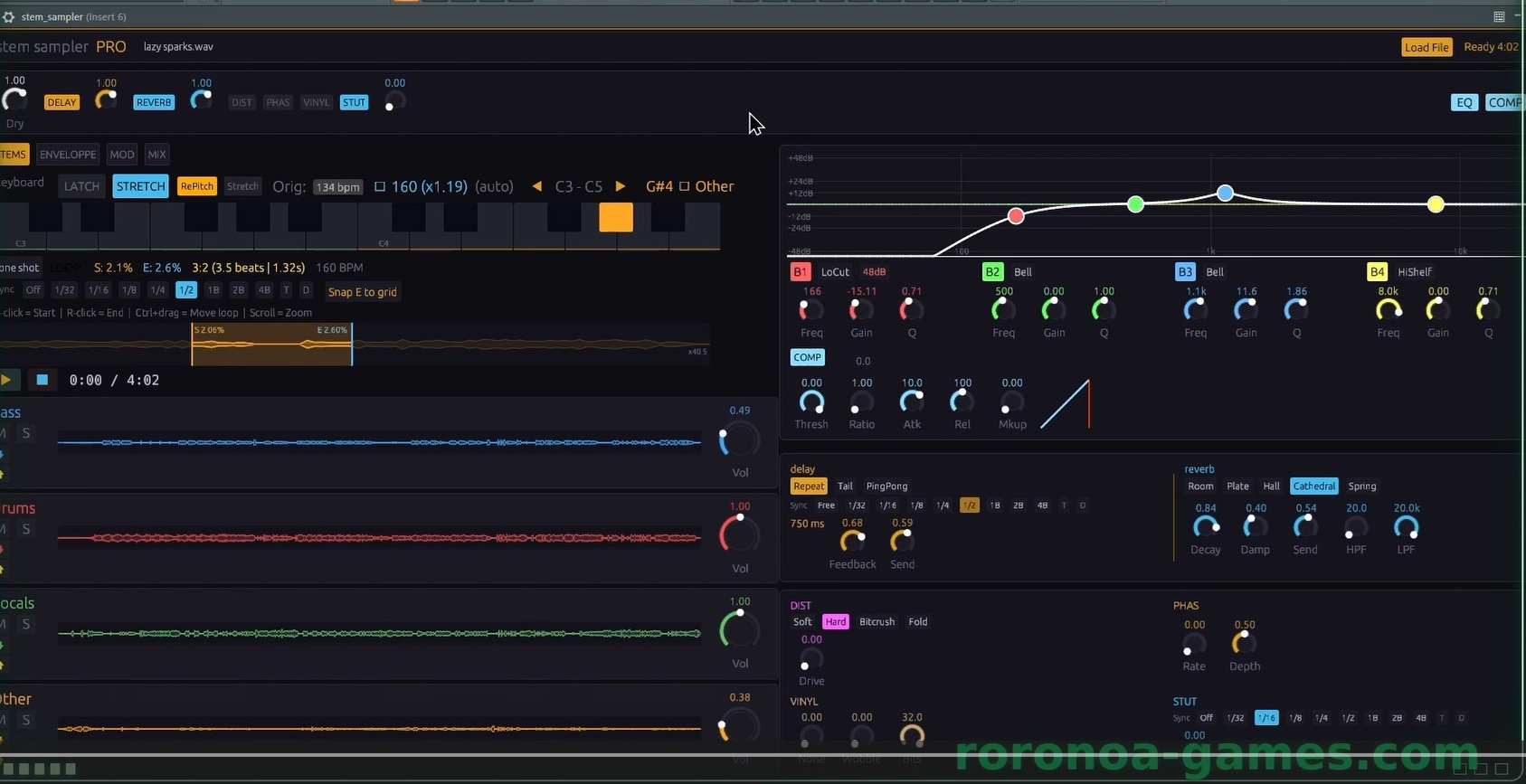Solo the Vocals stem with S button
This screenshot has height=784, width=1526.
point(26,624)
